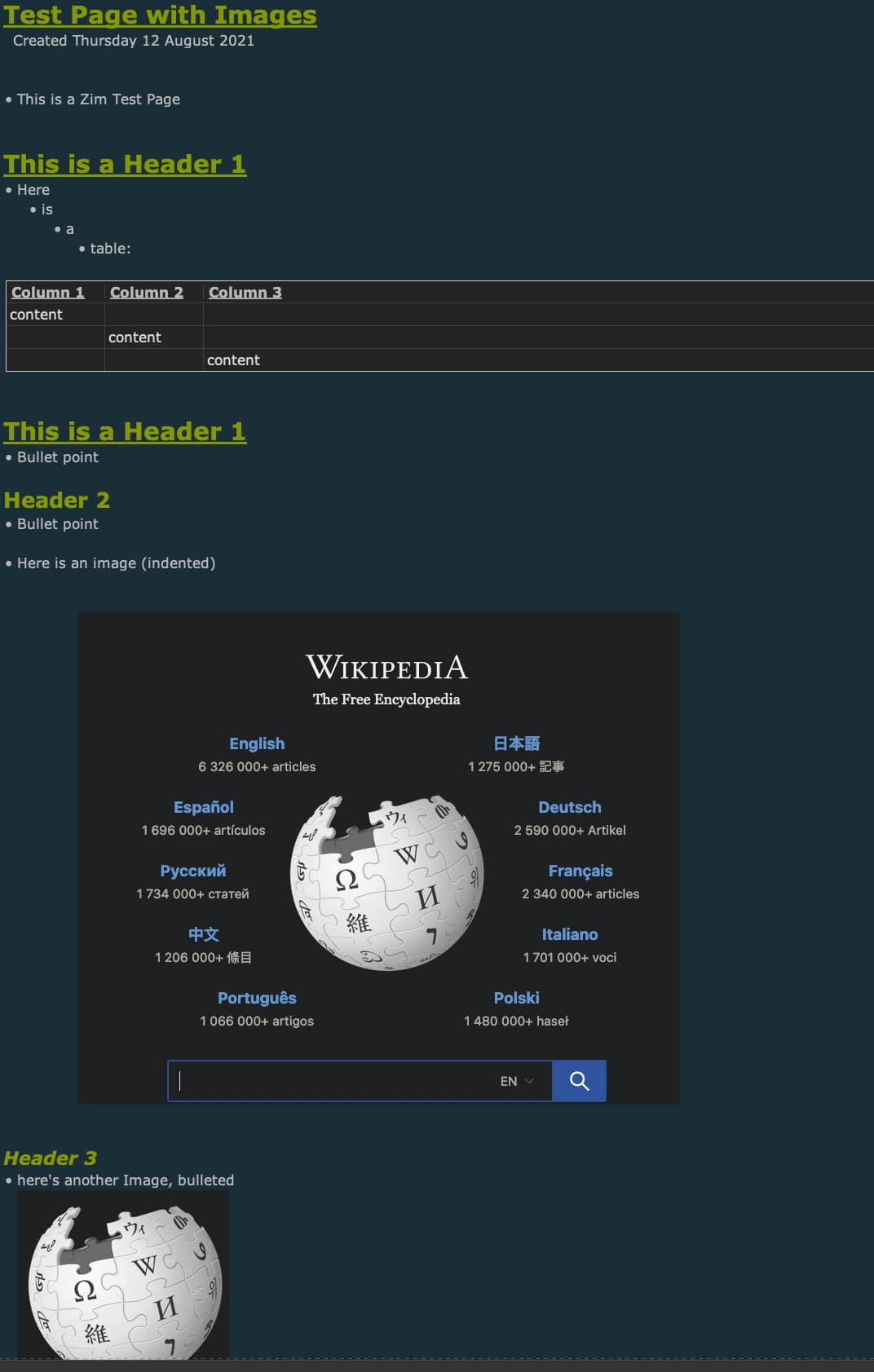Click the Português link in the image
Image resolution: width=874 pixels, height=1372 pixels.
pyautogui.click(x=257, y=998)
